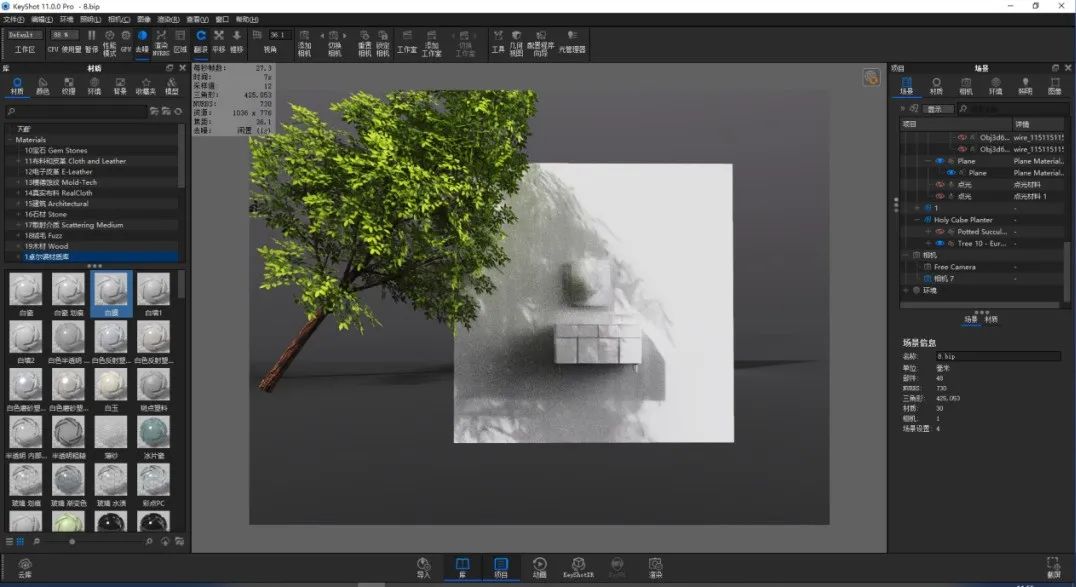
Task: Click the orange icon at the viewport's top-right corner
Action: coord(872,78)
